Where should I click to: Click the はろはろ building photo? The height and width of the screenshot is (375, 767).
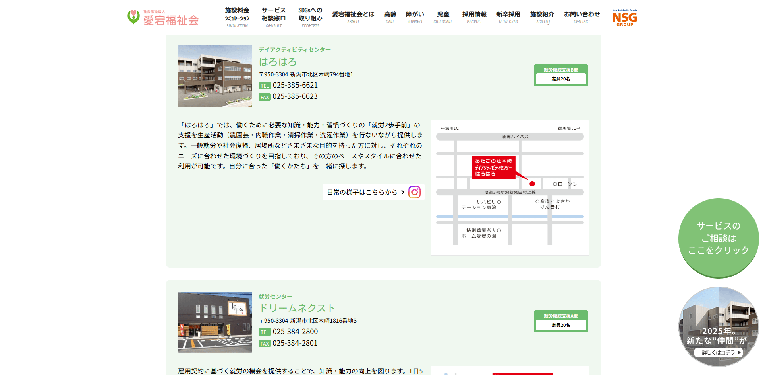(215, 76)
